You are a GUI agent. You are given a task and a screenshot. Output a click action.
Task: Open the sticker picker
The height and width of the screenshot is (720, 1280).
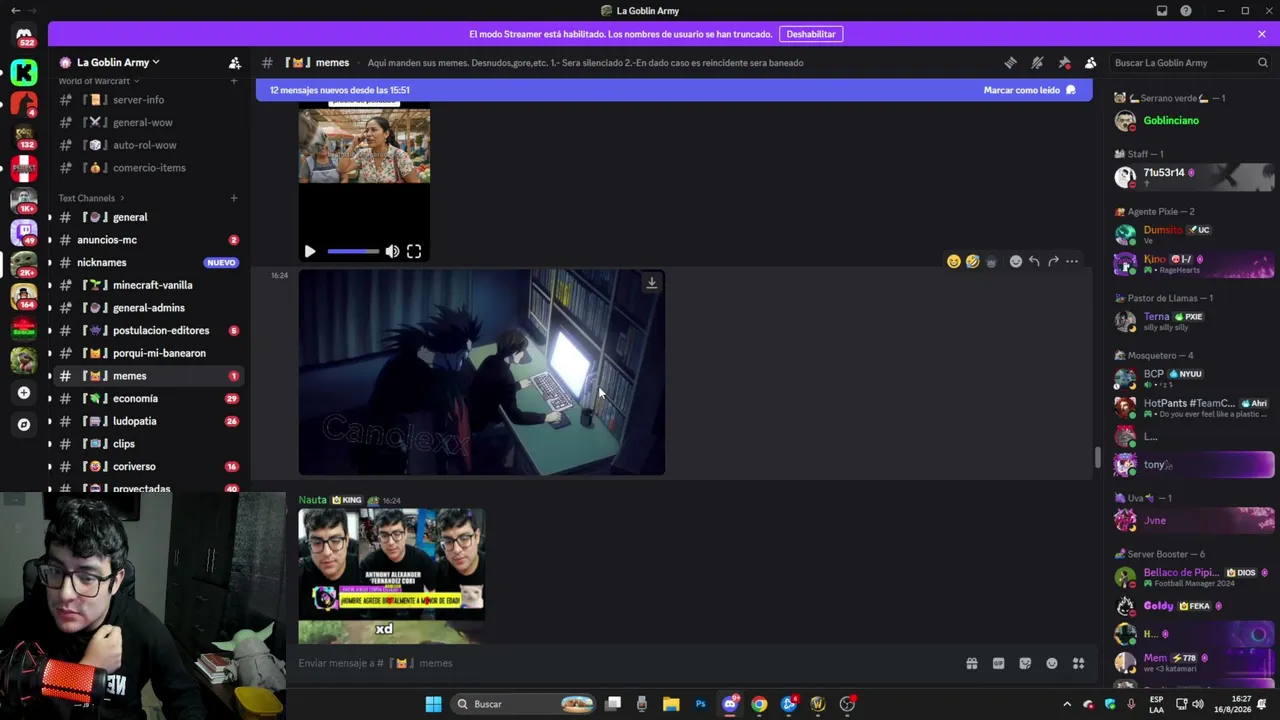coord(1025,663)
